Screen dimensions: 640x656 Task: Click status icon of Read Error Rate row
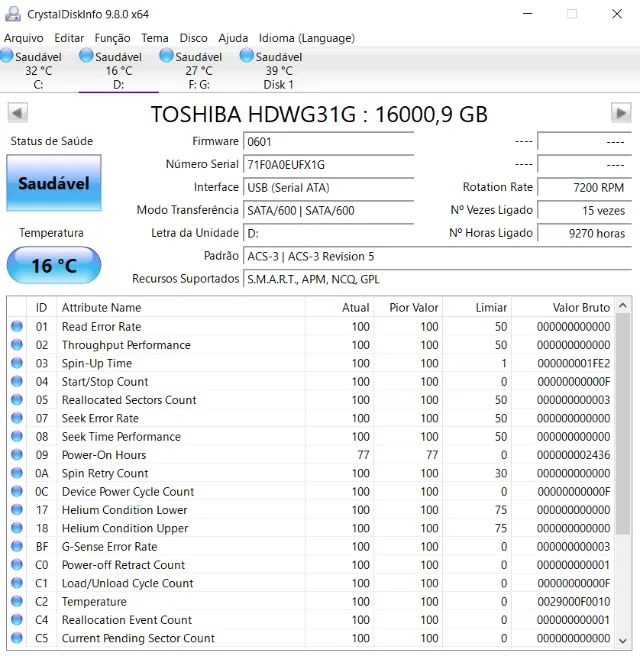coord(17,326)
